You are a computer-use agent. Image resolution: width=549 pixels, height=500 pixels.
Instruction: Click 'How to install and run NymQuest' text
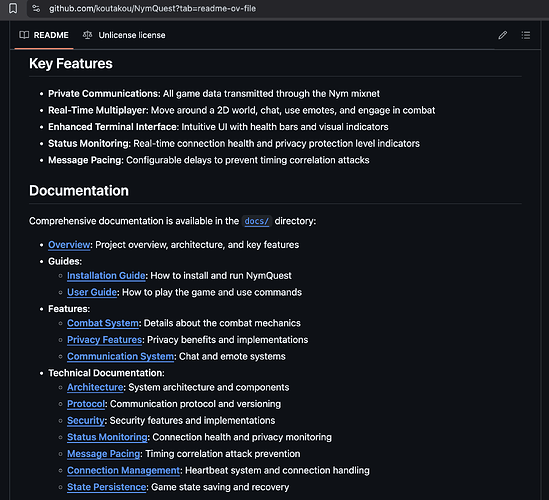click(221, 276)
